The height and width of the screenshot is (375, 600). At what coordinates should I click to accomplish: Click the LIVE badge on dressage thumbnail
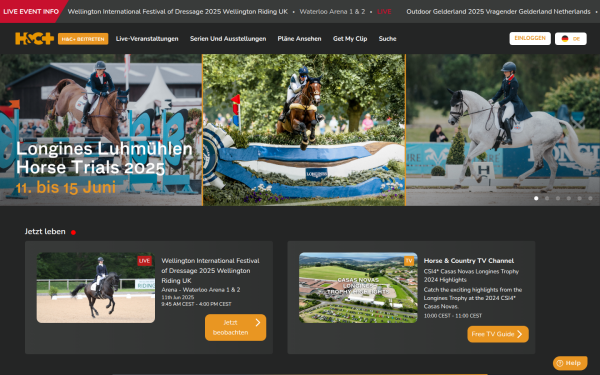click(145, 261)
